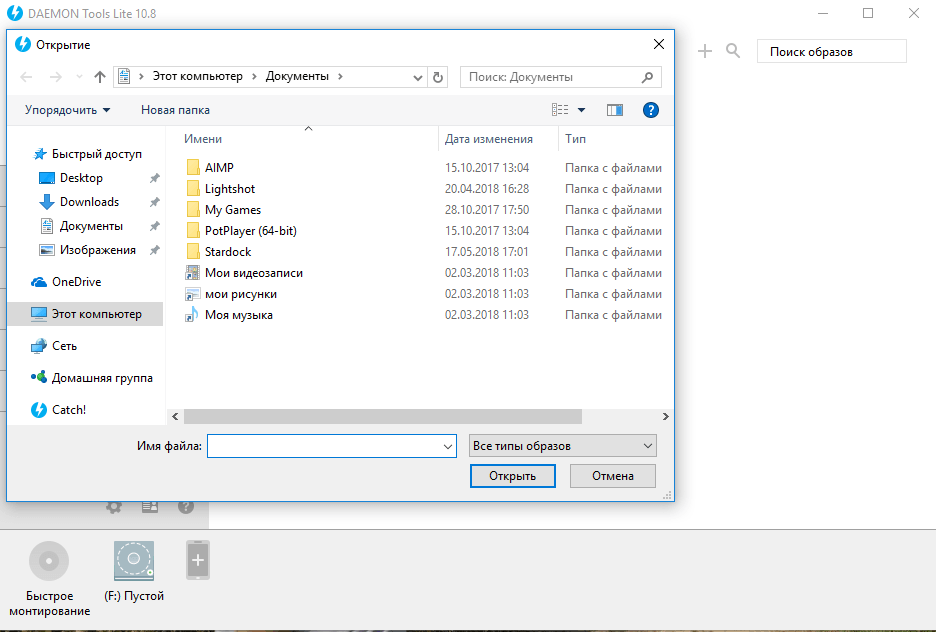Click the scrollbar right arrow
The width and height of the screenshot is (936, 632).
[x=666, y=417]
